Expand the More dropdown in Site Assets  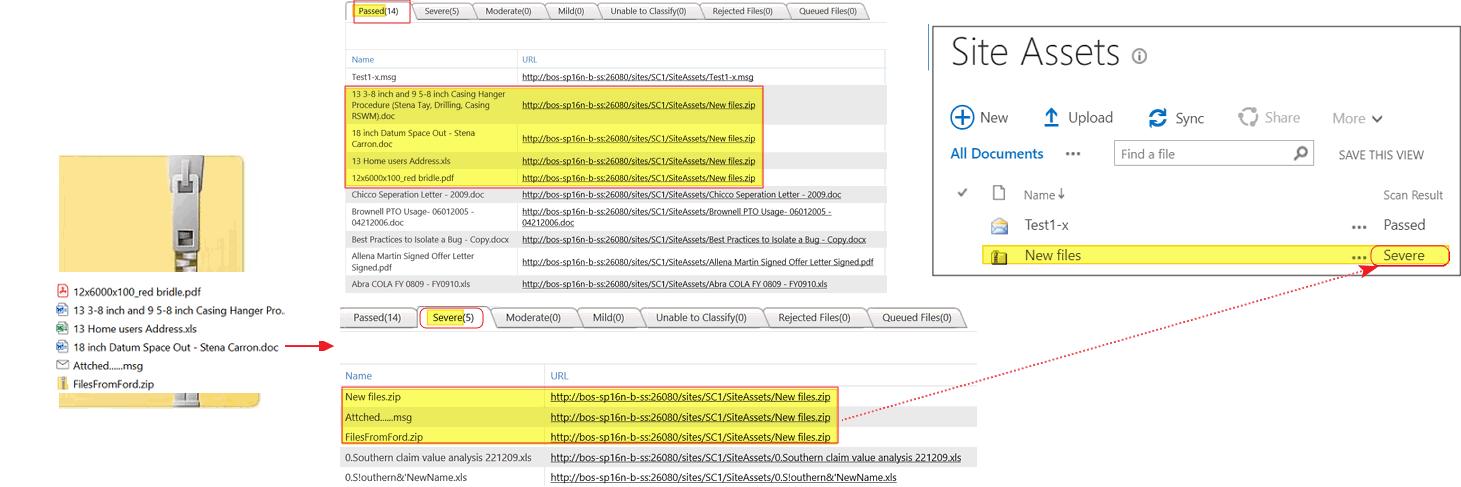(1357, 118)
